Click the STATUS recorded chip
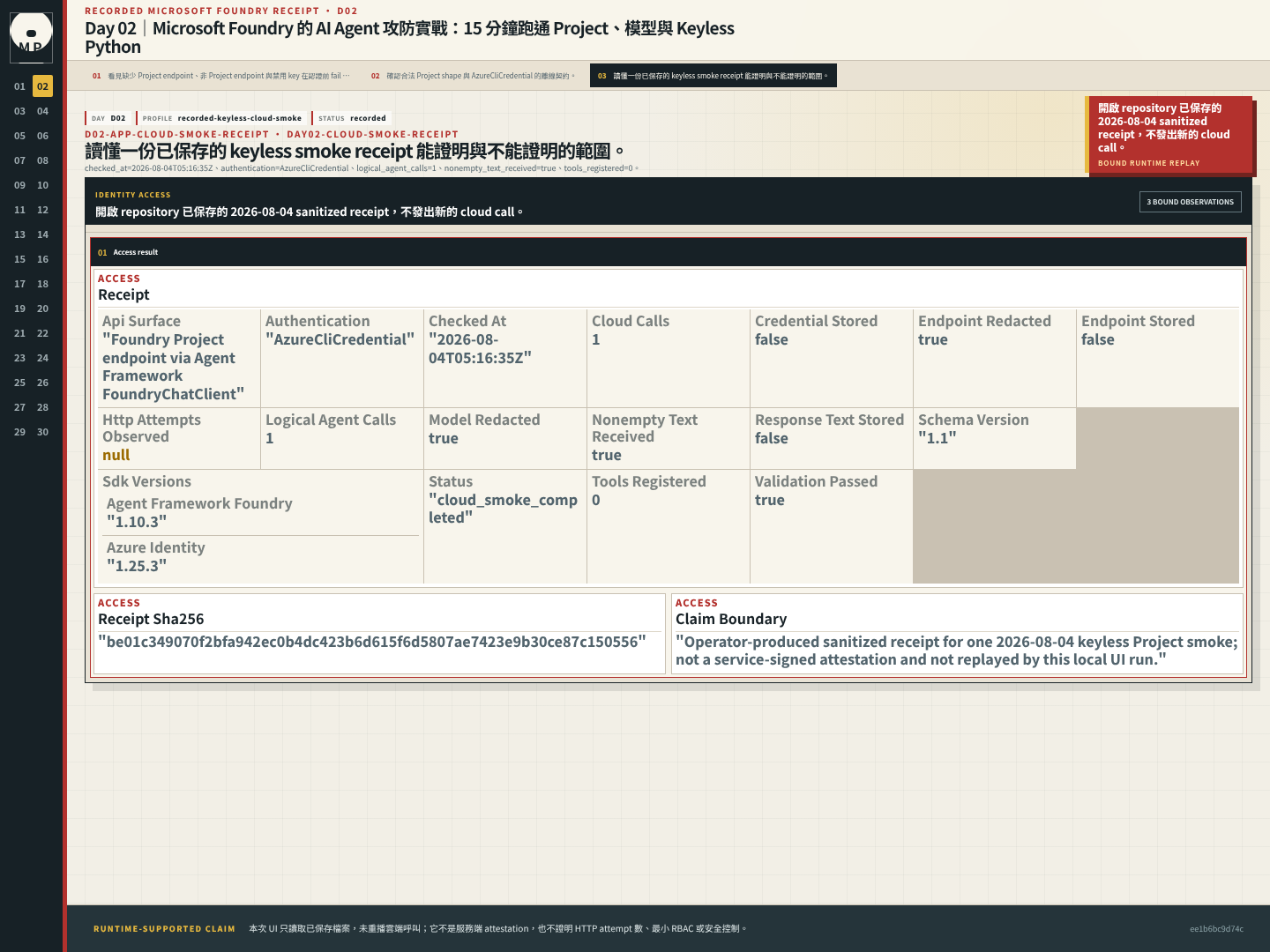This screenshot has height=952, width=1270. click(x=352, y=118)
